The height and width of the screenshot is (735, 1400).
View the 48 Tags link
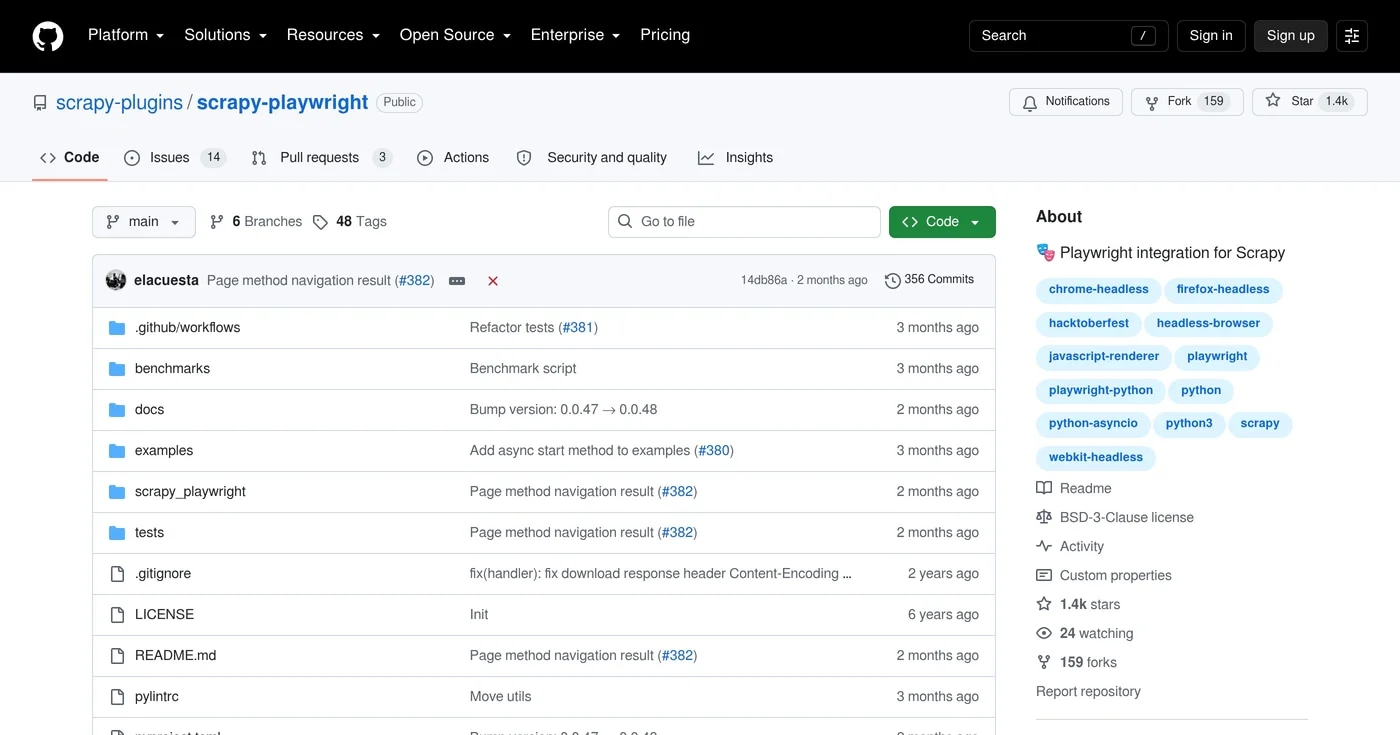[349, 222]
